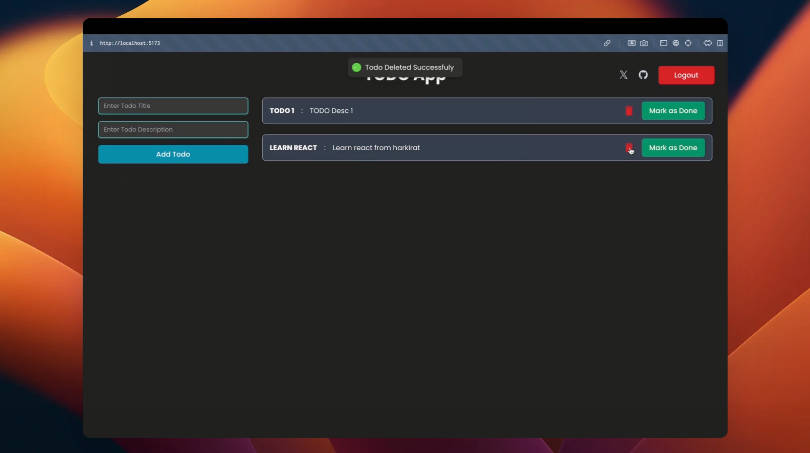Screen dimensions: 810x453
Task: Click the chain link icon in browser bar
Action: pyautogui.click(x=607, y=43)
